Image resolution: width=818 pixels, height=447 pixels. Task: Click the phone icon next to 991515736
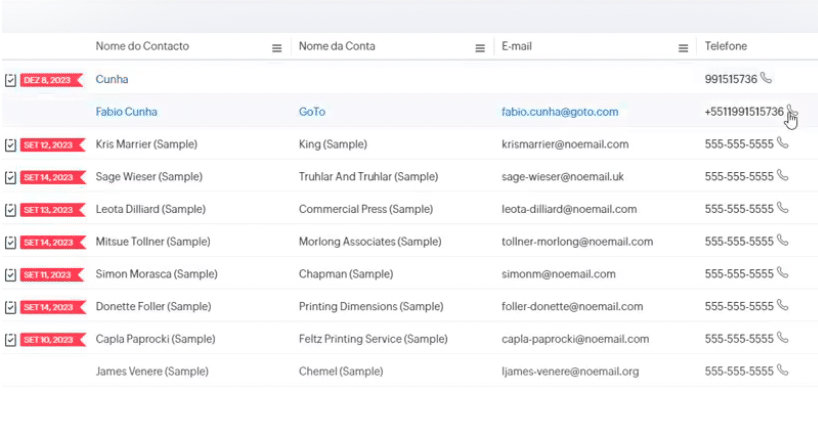766,78
